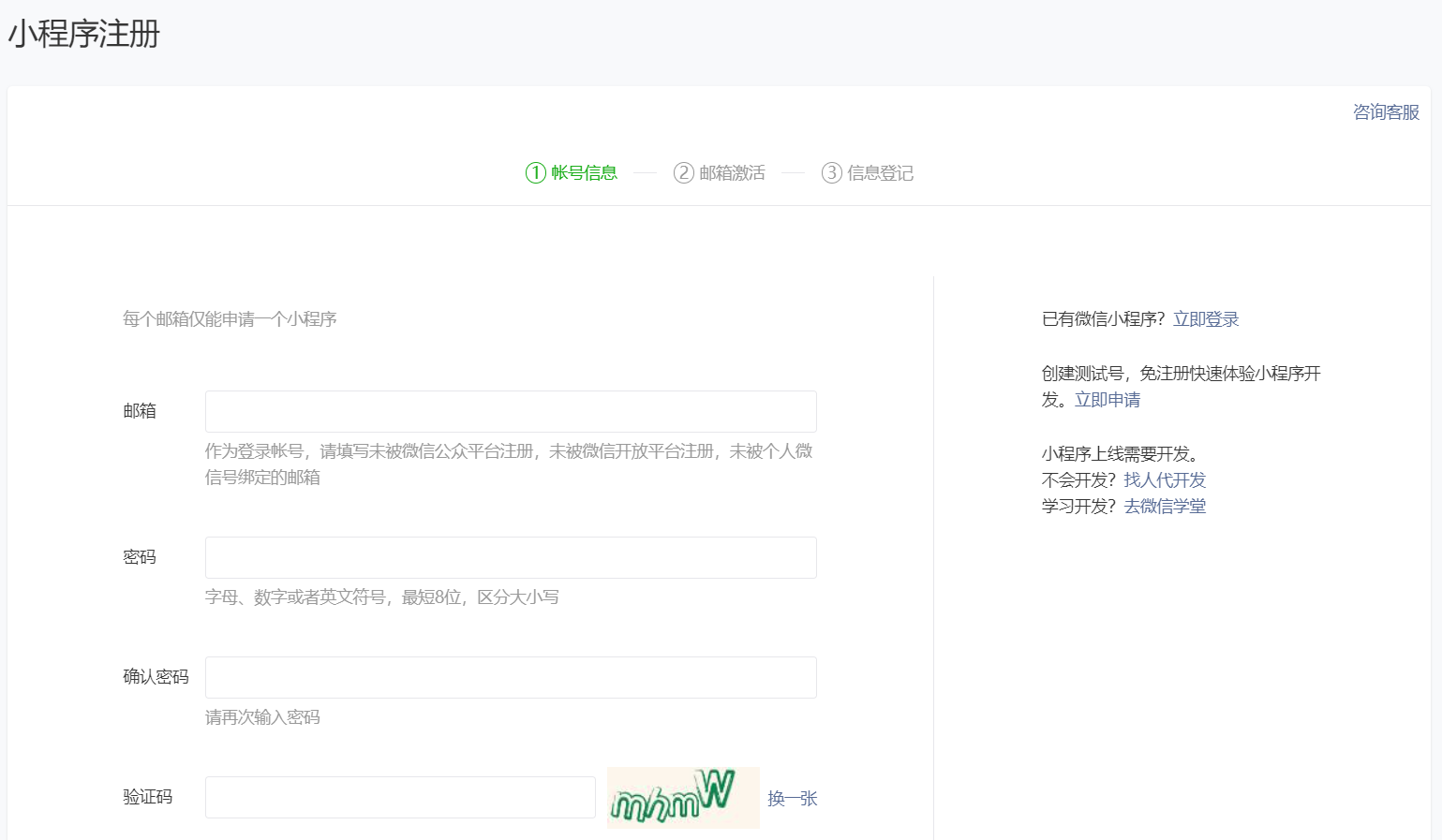The height and width of the screenshot is (840, 1442).
Task: Select the 确认密码 confirm password field
Action: pyautogui.click(x=511, y=678)
